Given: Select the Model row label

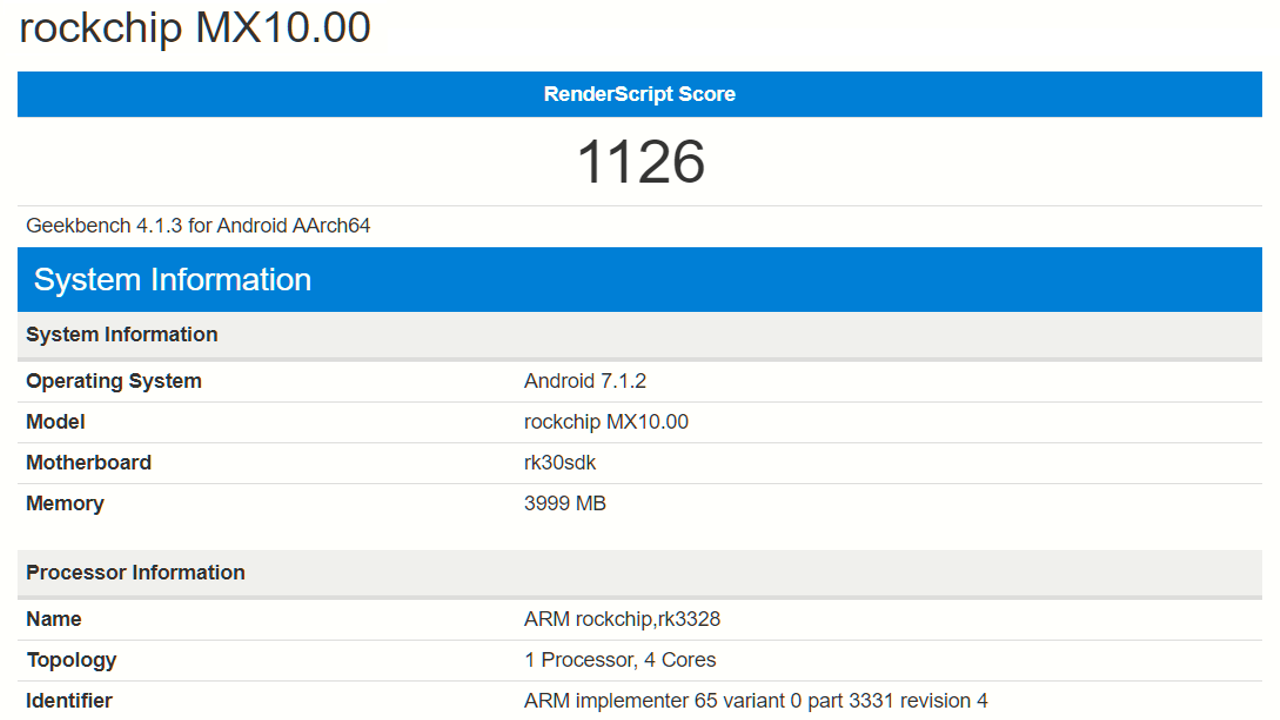Looking at the screenshot, I should 56,422.
